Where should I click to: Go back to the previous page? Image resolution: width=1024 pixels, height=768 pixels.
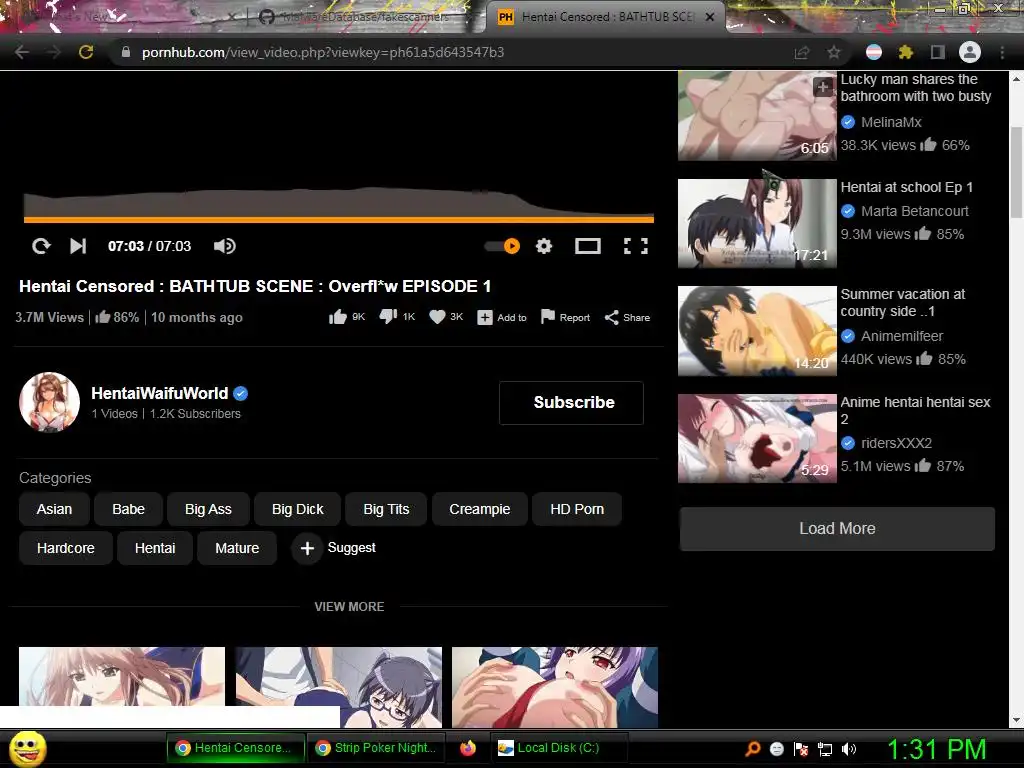(22, 52)
